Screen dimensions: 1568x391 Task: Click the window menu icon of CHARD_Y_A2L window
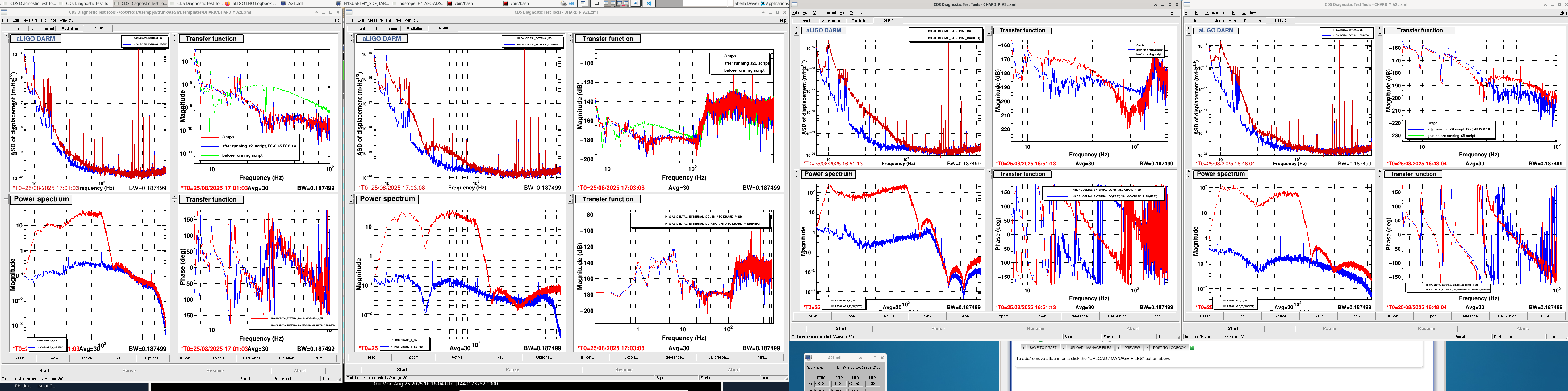pyautogui.click(x=1187, y=4)
